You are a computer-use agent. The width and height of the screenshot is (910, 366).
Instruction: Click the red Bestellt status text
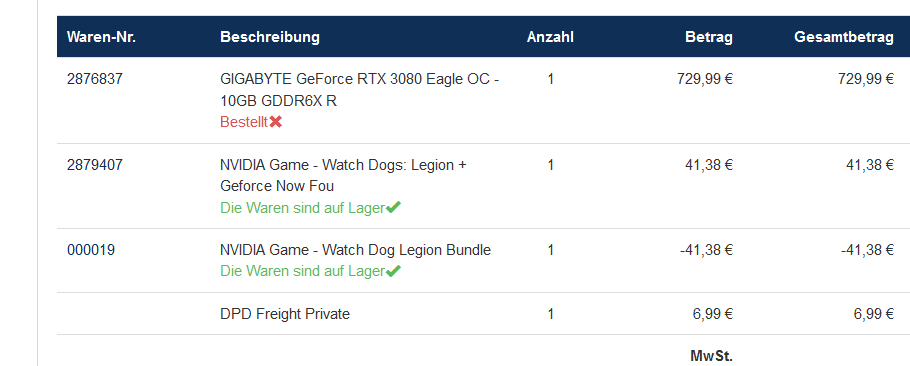click(244, 122)
